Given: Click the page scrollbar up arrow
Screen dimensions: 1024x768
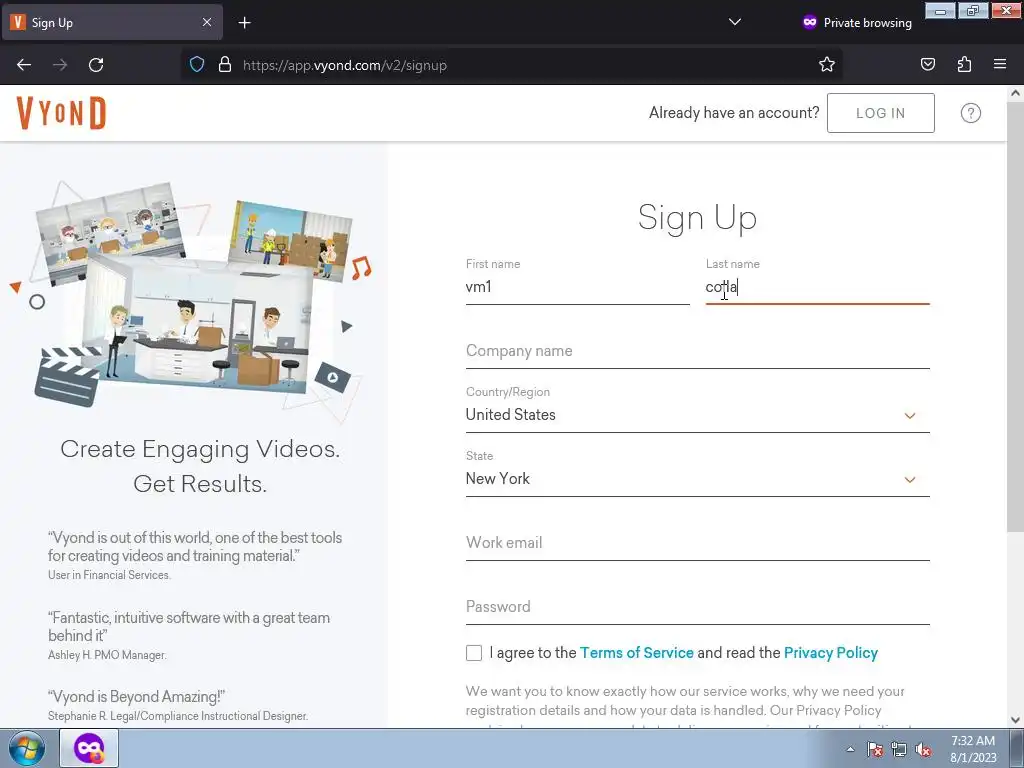Looking at the screenshot, I should click(1015, 93).
